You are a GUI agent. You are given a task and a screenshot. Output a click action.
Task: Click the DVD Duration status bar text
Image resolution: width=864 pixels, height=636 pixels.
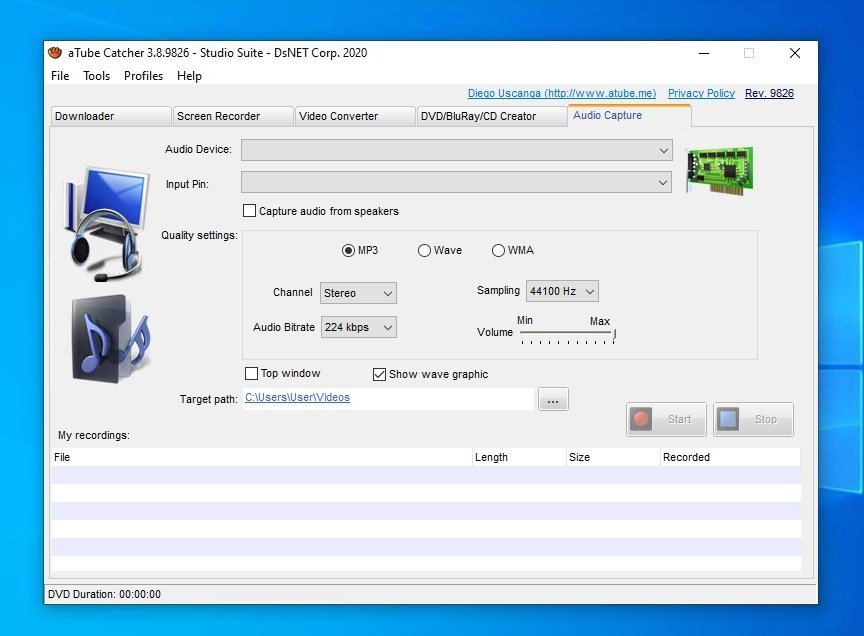tap(105, 594)
